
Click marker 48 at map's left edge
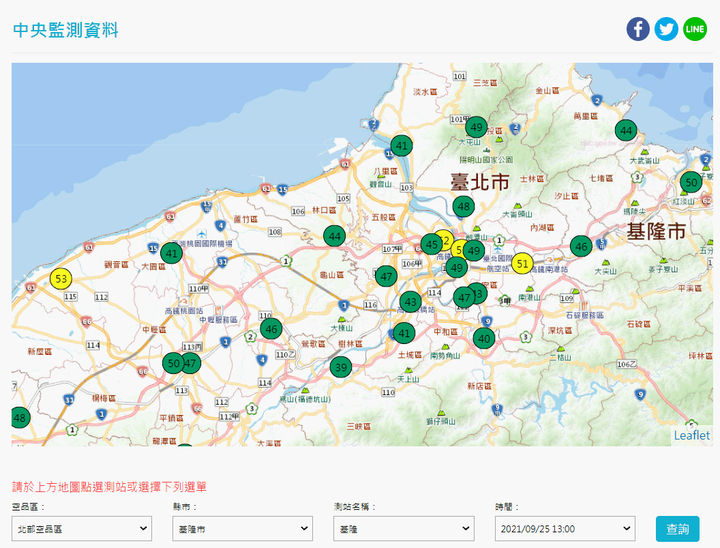pyautogui.click(x=20, y=418)
